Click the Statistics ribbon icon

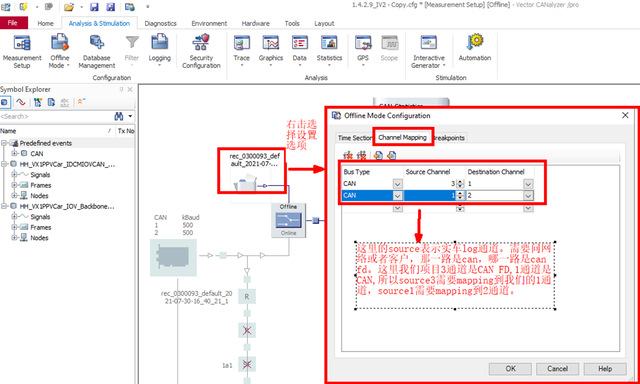tap(329, 51)
